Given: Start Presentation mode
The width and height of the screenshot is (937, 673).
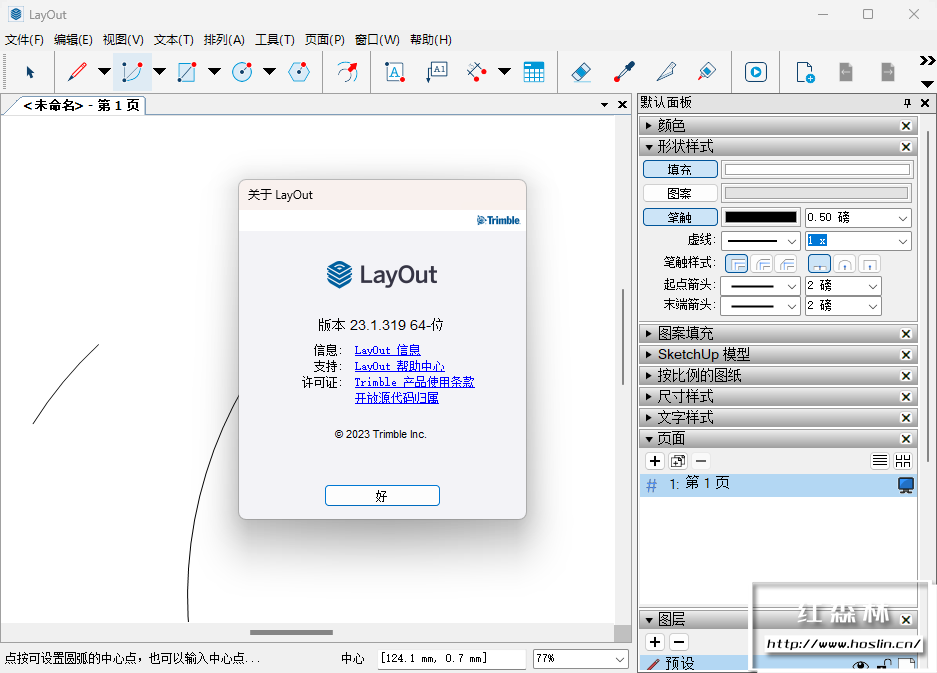Looking at the screenshot, I should [x=756, y=72].
